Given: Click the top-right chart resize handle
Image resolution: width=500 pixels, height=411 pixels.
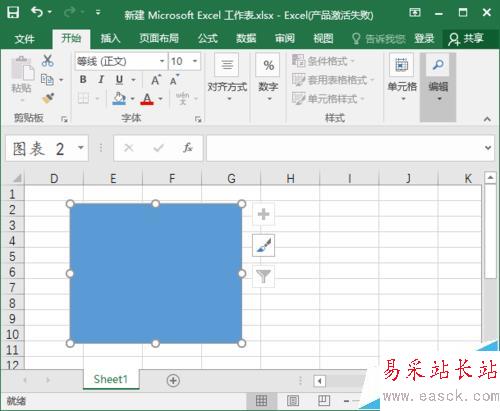Looking at the screenshot, I should 242,204.
